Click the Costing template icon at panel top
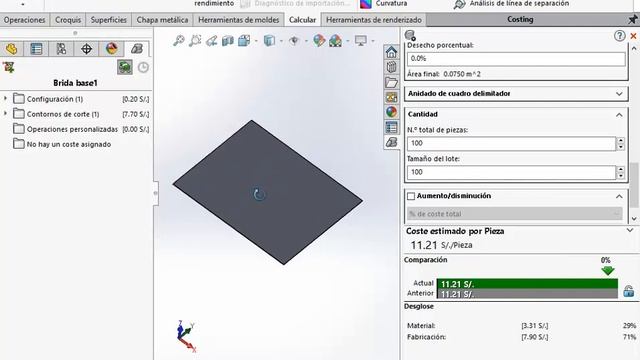 point(410,35)
